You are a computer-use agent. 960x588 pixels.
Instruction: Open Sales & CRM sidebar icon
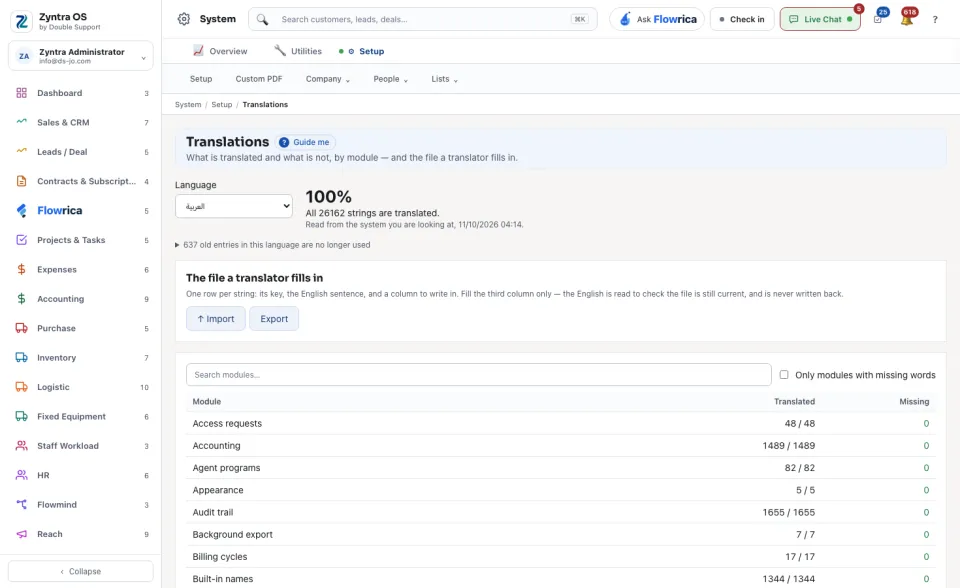tap(21, 122)
